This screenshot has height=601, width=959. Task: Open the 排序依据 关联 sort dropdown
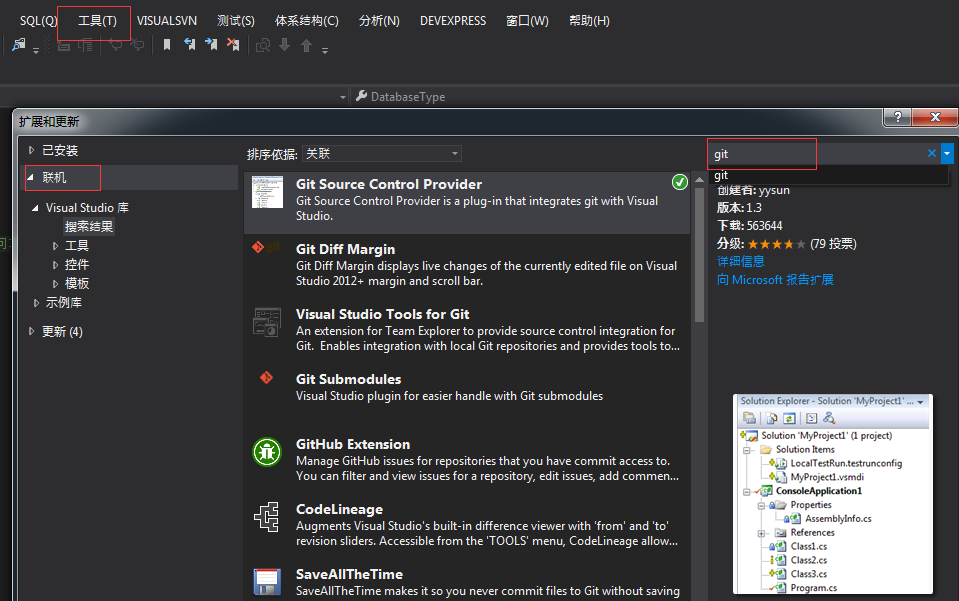382,153
